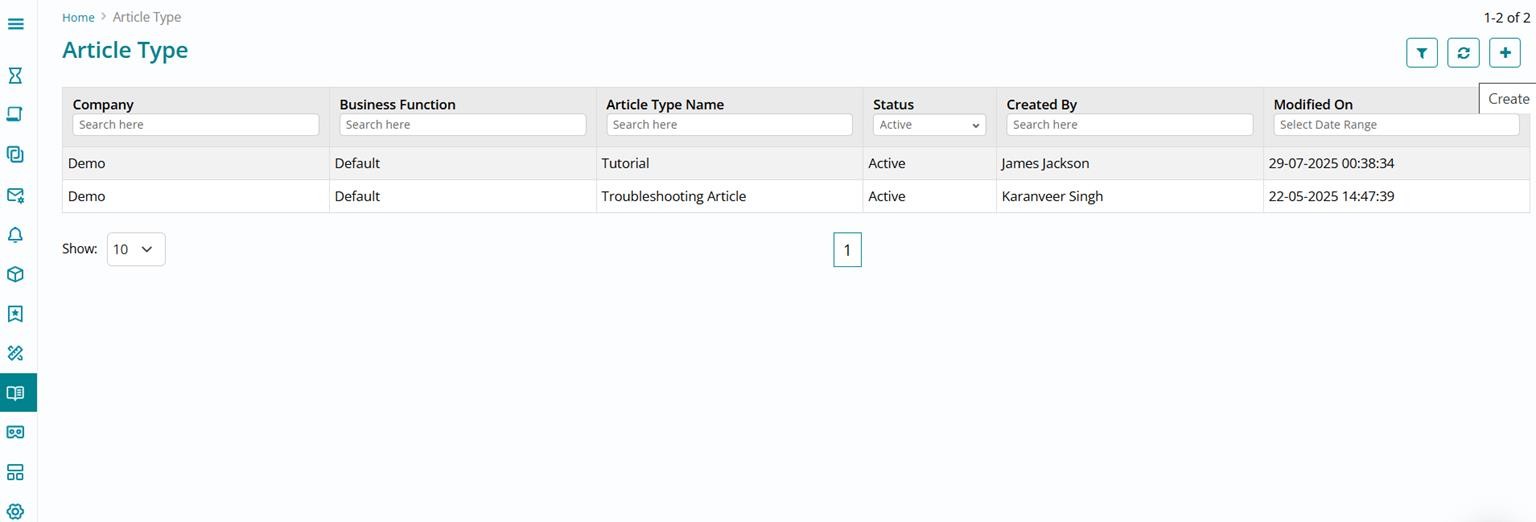Click the hourglass sidebar icon
Image resolution: width=1536 pixels, height=522 pixels.
pos(15,75)
